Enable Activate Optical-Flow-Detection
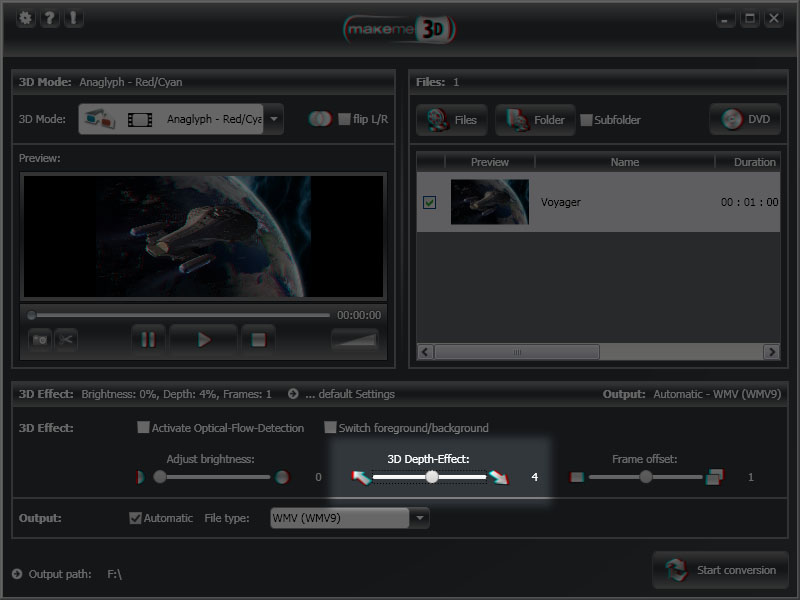Viewport: 800px width, 600px height. [143, 428]
